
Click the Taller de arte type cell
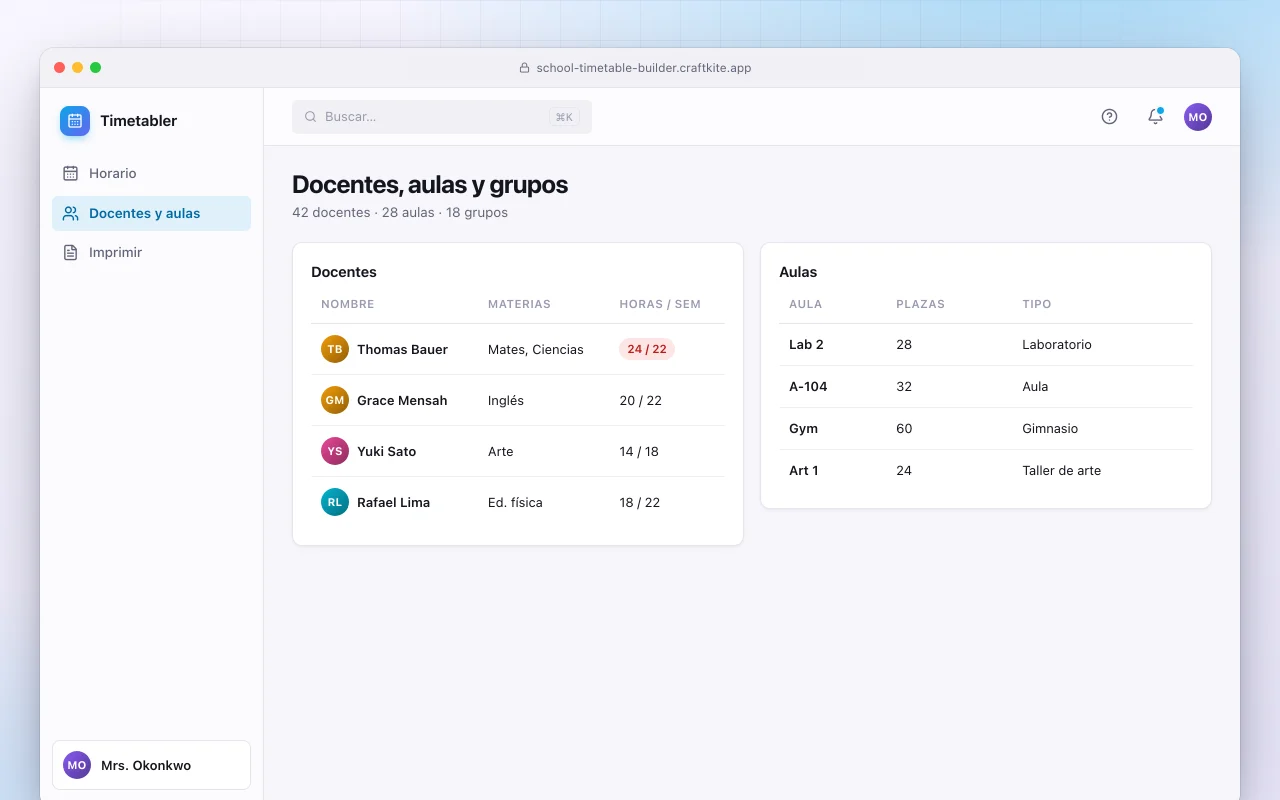1061,470
